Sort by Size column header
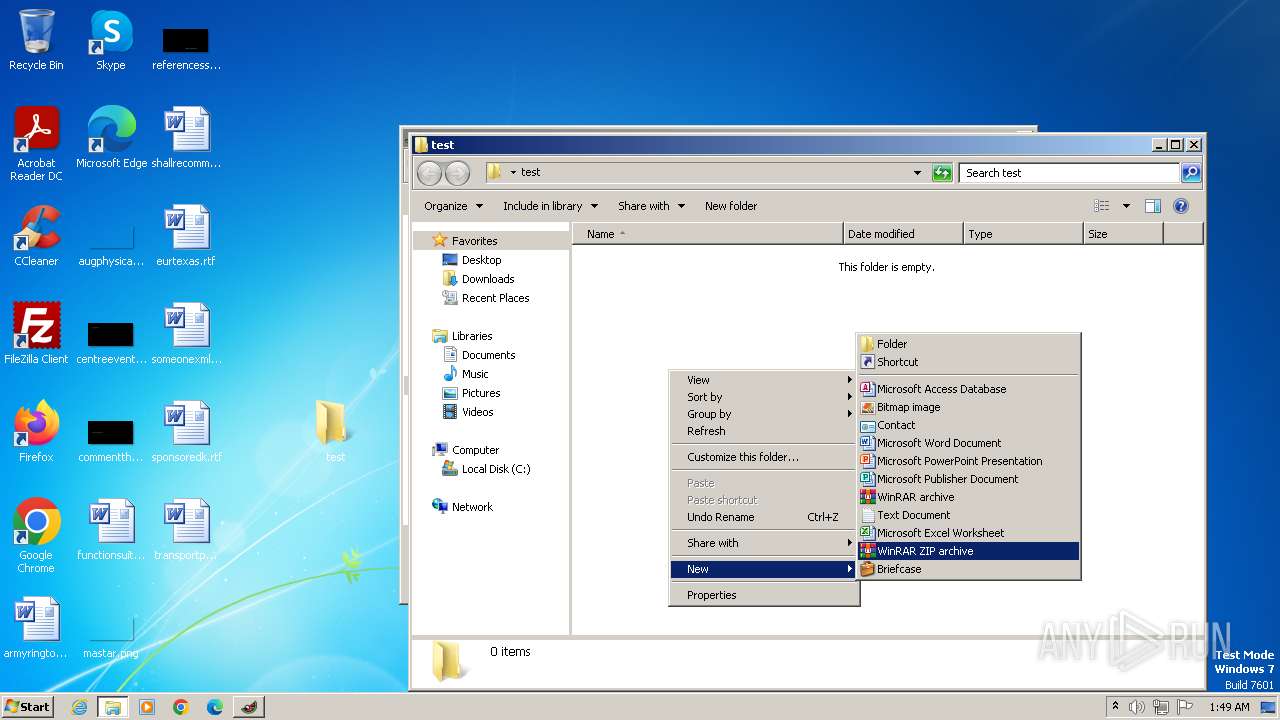The width and height of the screenshot is (1280, 720). point(1124,234)
